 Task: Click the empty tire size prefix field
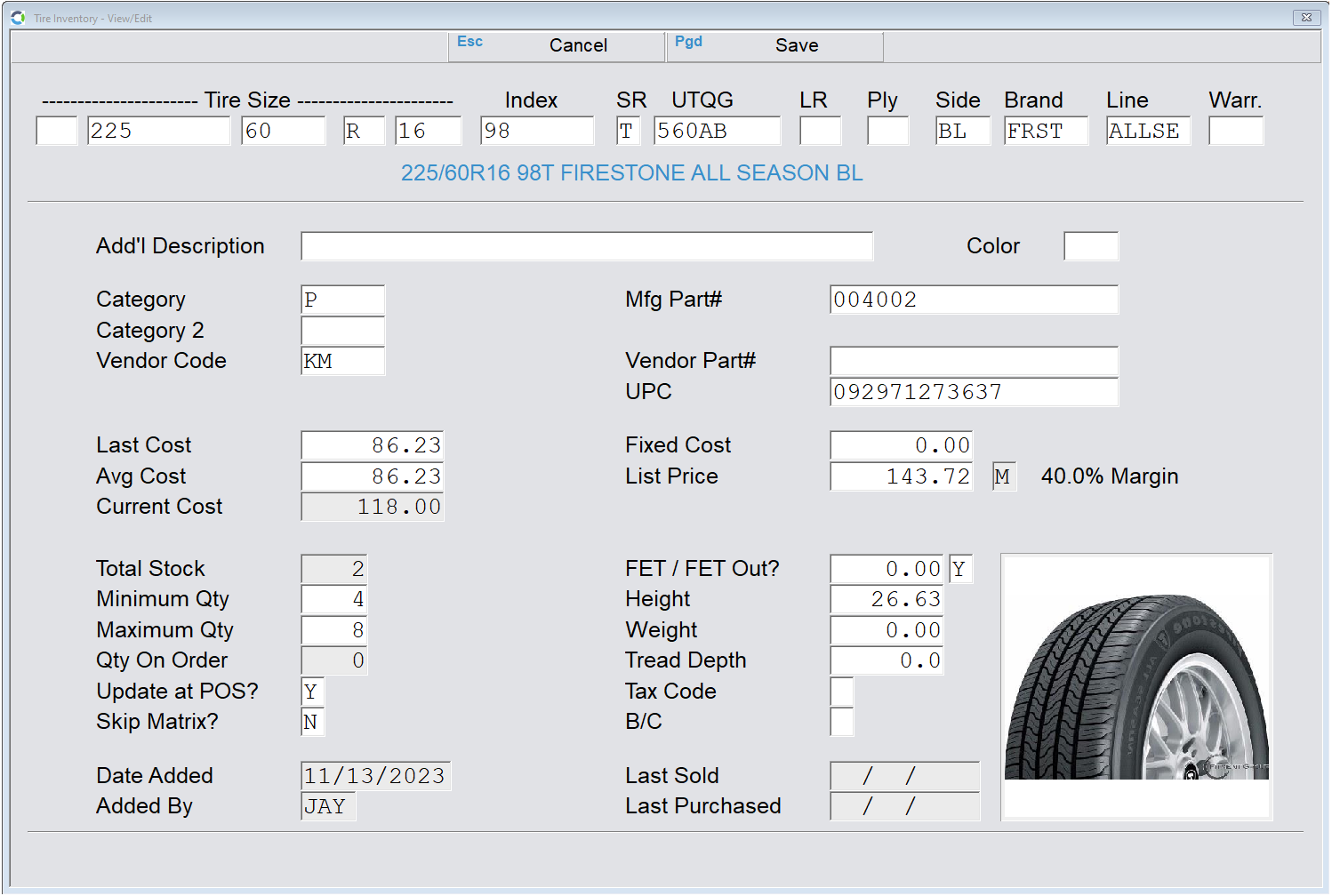tap(57, 131)
